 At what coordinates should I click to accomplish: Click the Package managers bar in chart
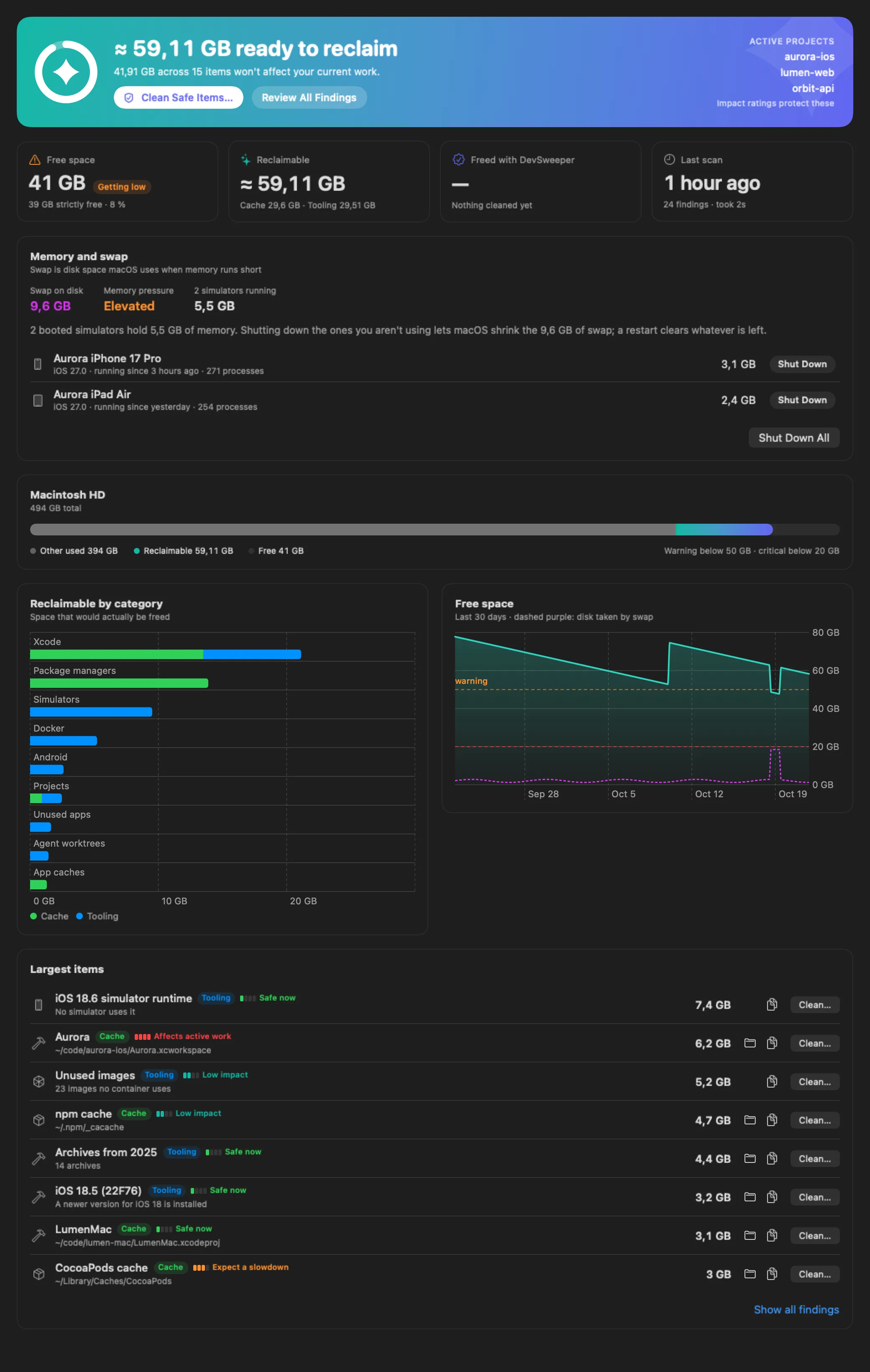coord(119,683)
